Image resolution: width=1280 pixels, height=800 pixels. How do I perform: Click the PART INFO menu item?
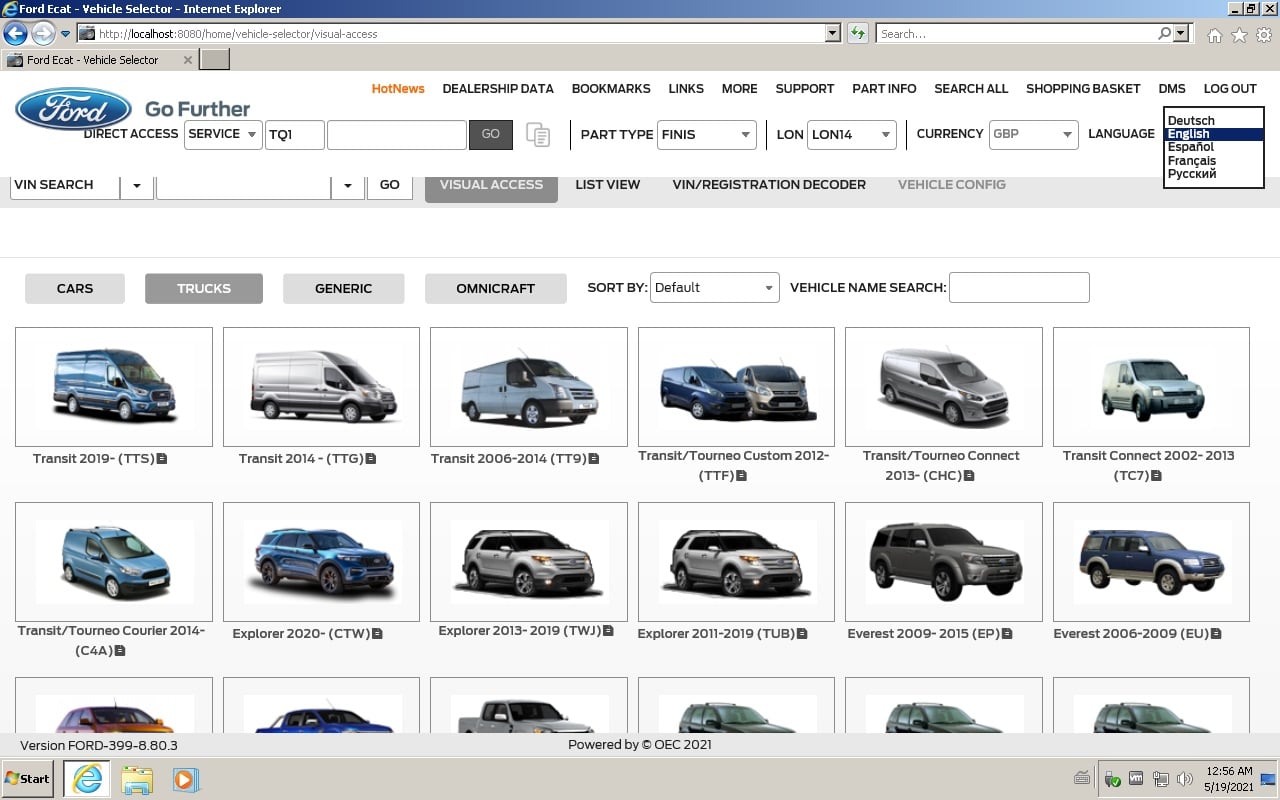[884, 88]
